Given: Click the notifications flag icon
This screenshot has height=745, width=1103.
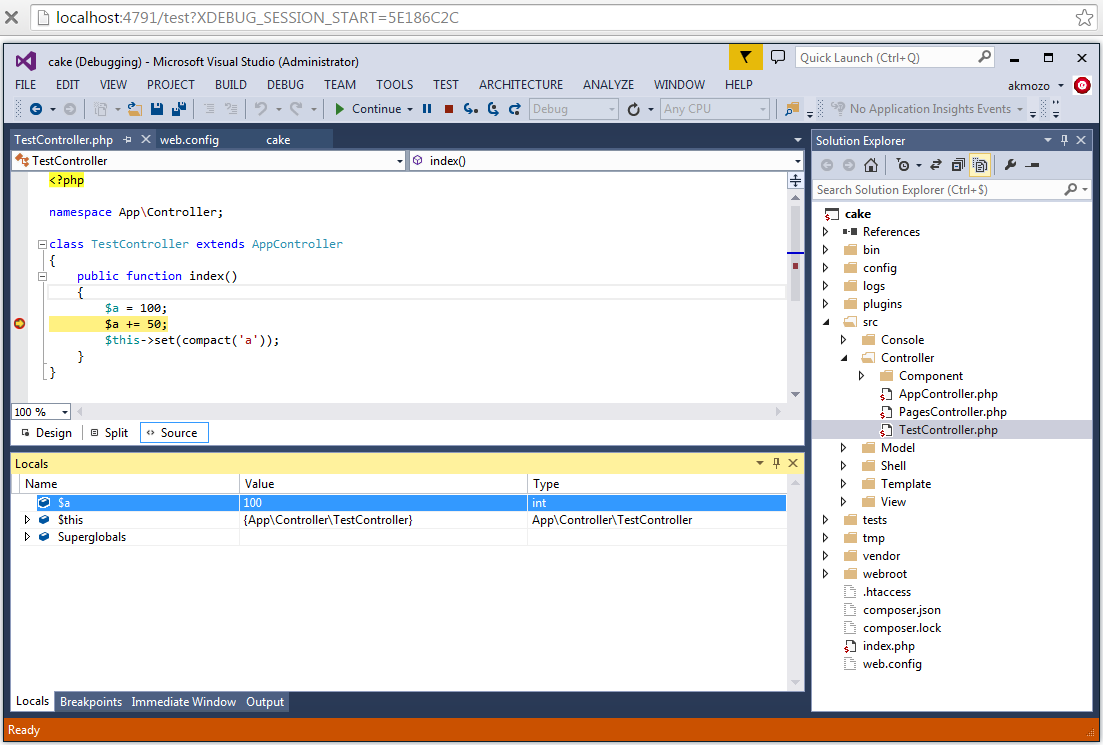Looking at the screenshot, I should (745, 58).
